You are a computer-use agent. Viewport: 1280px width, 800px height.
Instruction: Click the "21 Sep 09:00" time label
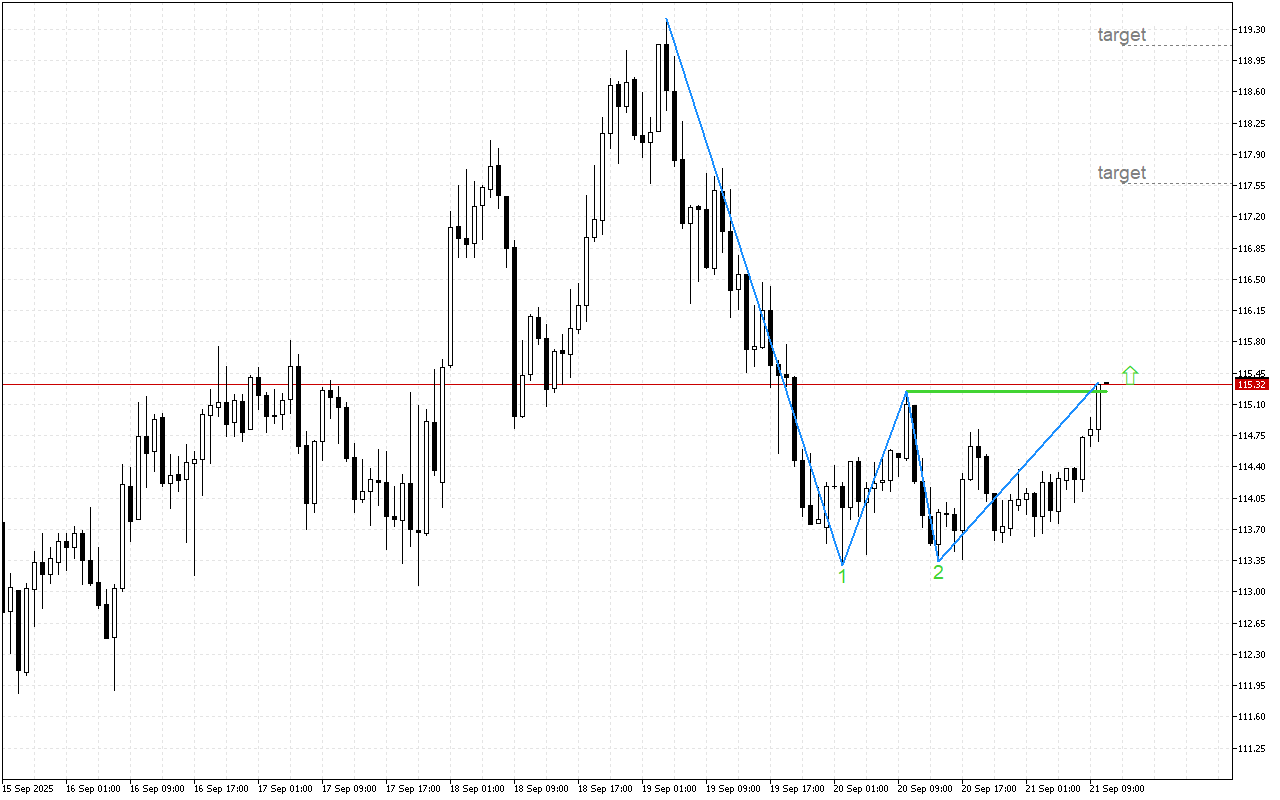pyautogui.click(x=1116, y=788)
